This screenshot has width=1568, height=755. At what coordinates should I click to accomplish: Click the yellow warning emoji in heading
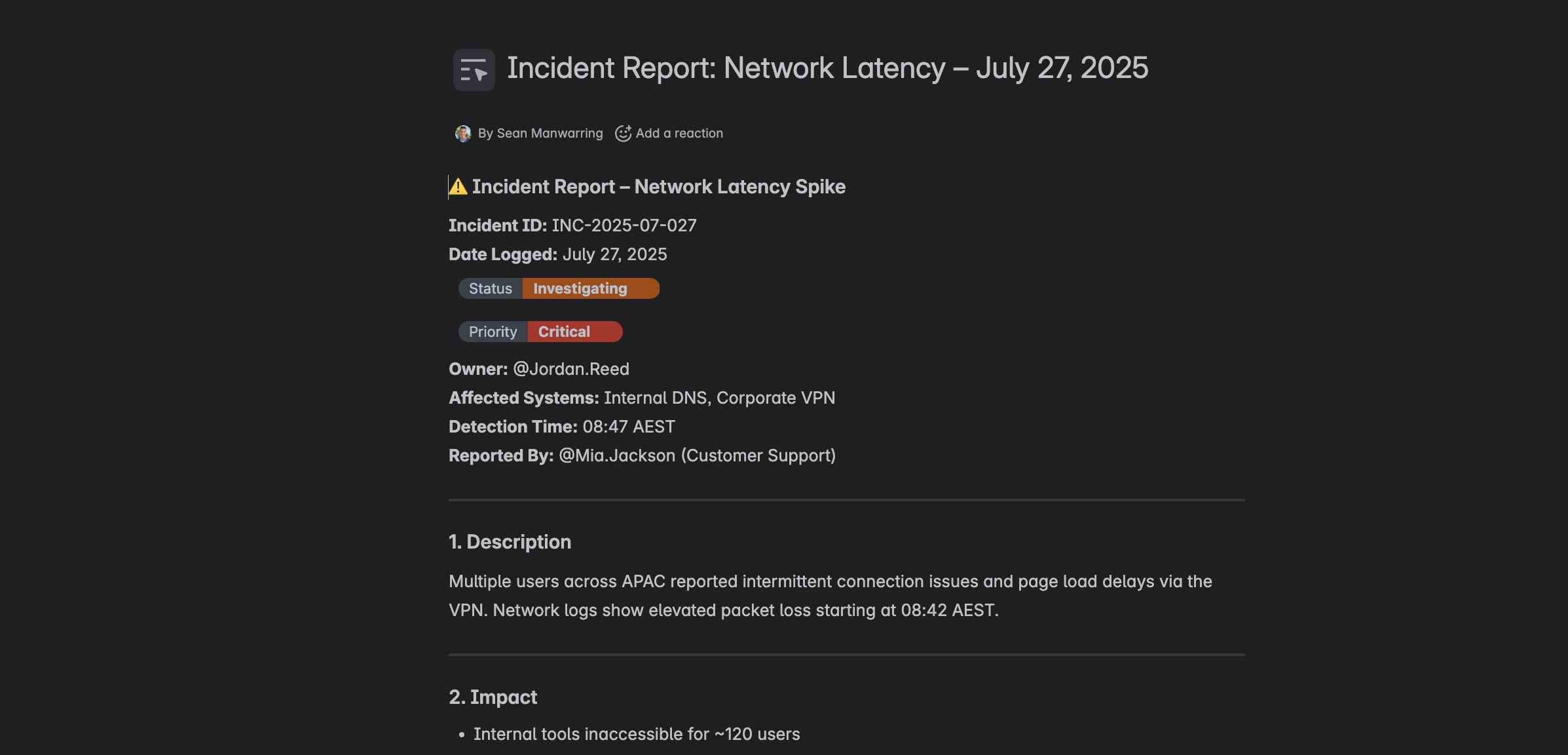(x=458, y=187)
